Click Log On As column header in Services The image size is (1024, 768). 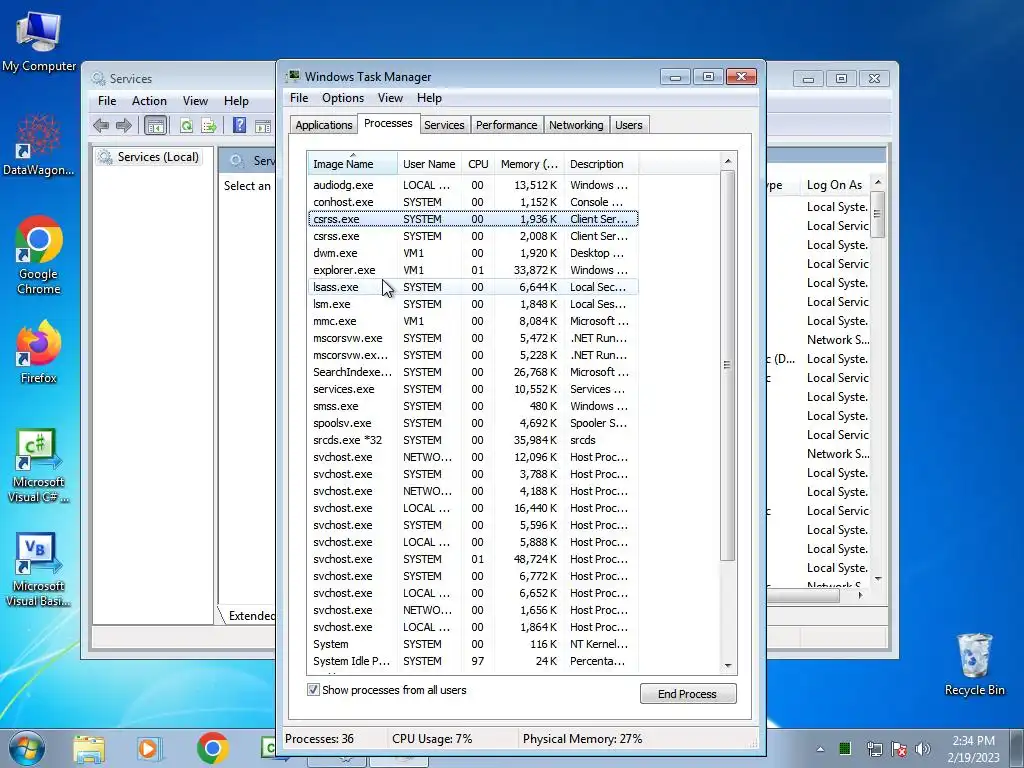[834, 185]
